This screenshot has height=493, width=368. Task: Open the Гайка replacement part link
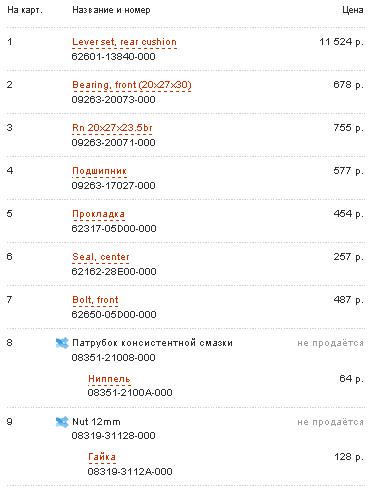tap(102, 457)
